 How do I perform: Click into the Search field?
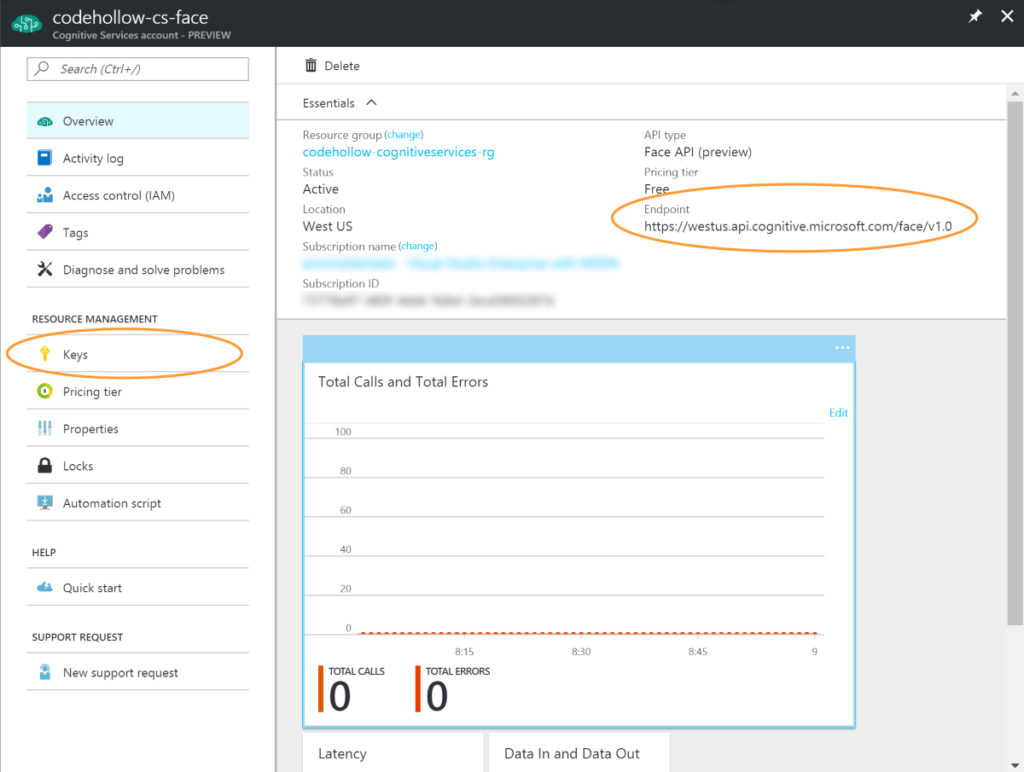[x=137, y=68]
